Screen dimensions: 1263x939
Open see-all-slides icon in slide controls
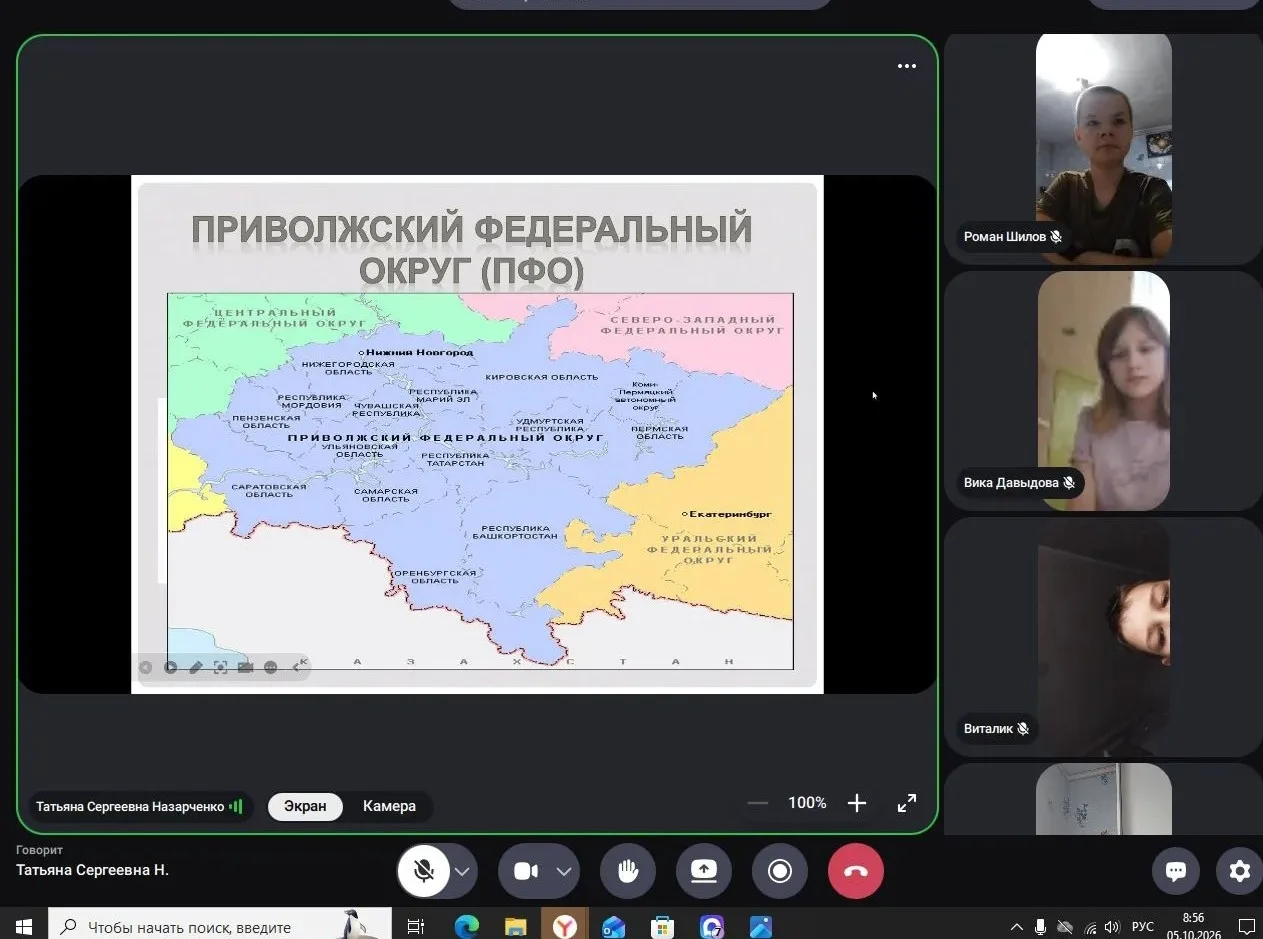click(x=221, y=667)
